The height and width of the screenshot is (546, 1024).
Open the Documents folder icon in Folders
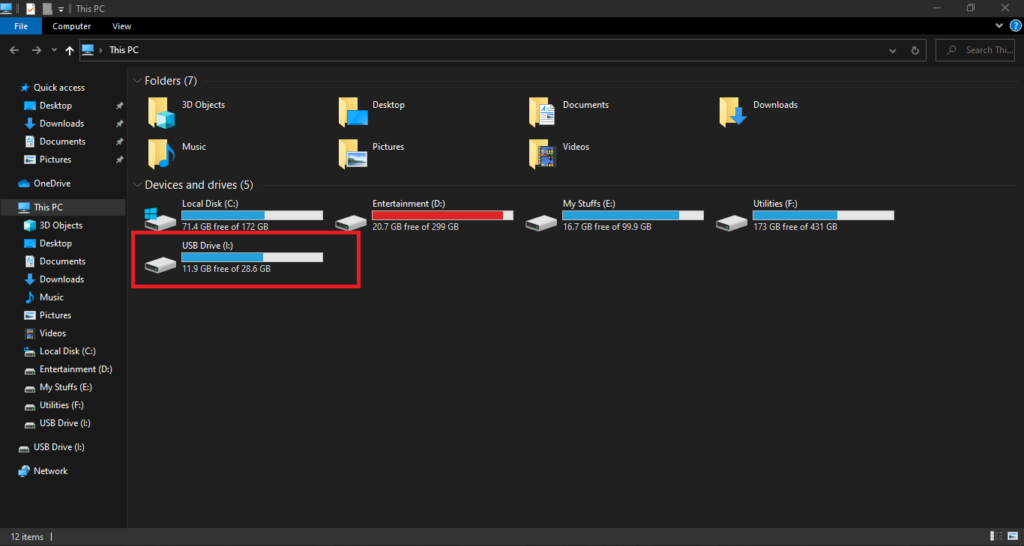click(x=542, y=112)
